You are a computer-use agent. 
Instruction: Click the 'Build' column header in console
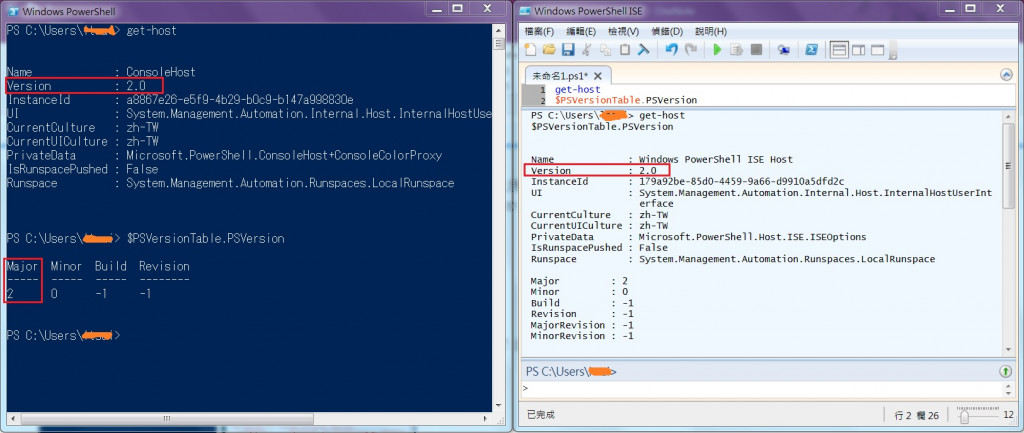click(110, 266)
